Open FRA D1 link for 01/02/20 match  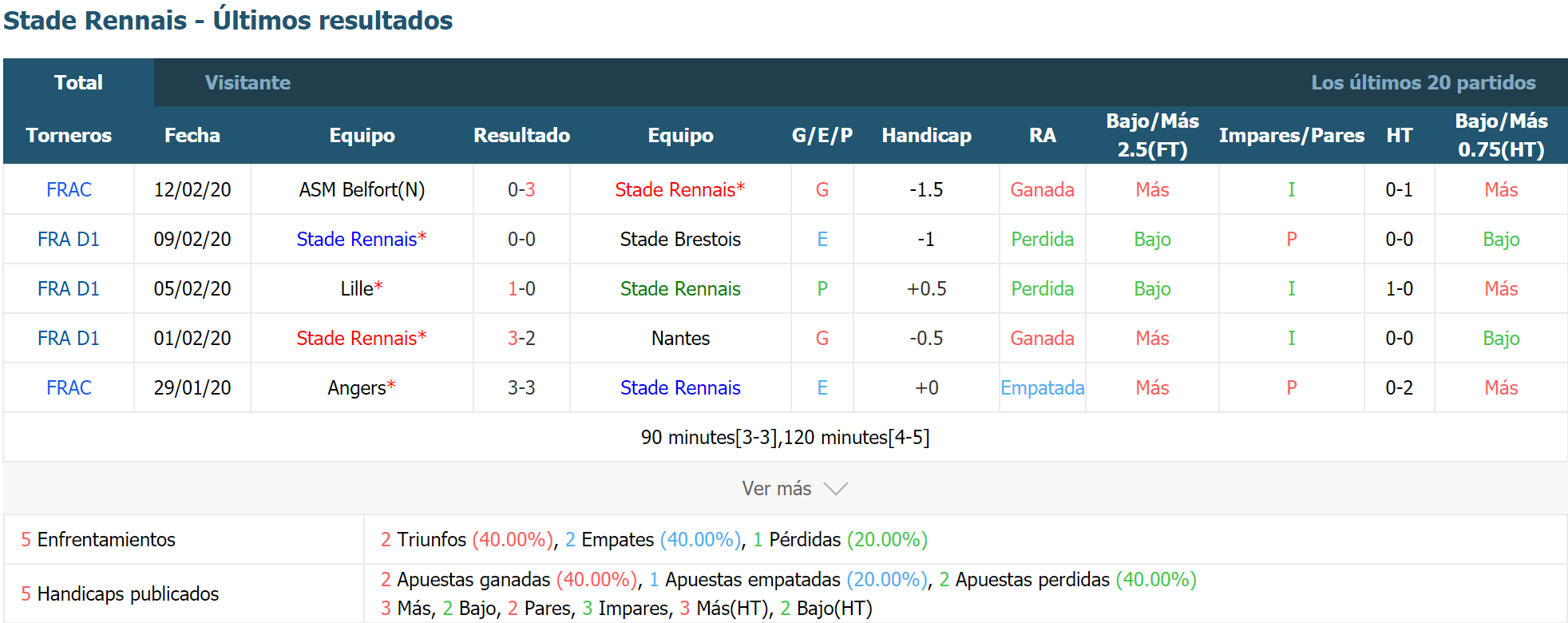click(69, 338)
